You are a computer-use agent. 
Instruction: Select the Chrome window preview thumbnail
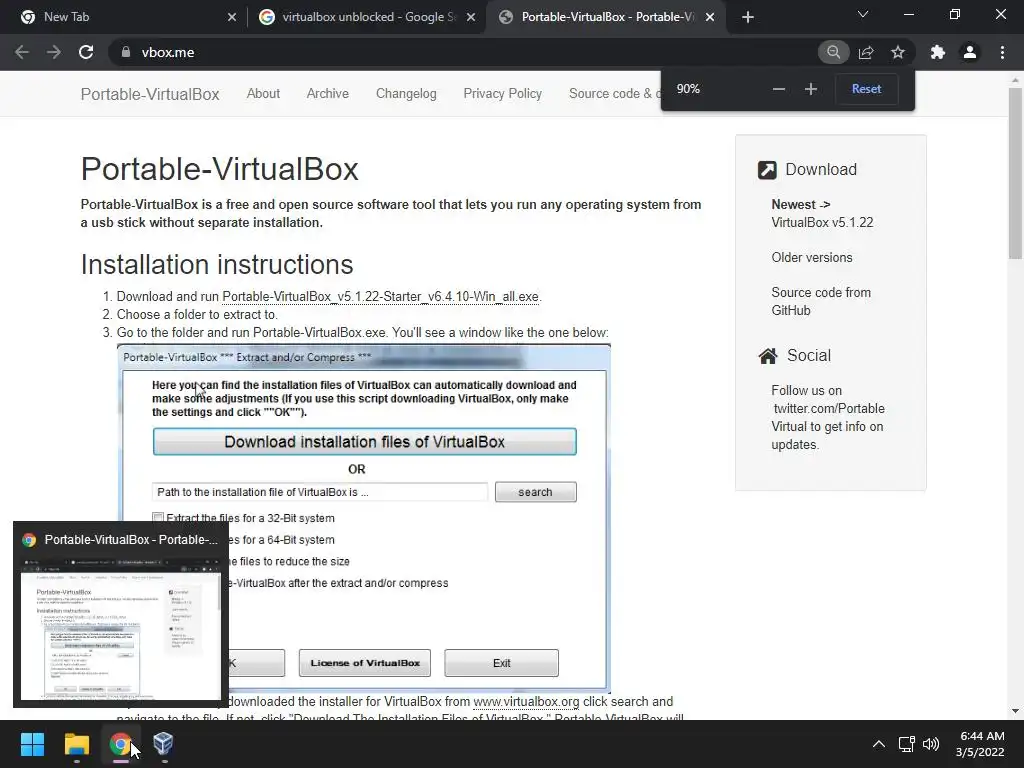point(121,615)
